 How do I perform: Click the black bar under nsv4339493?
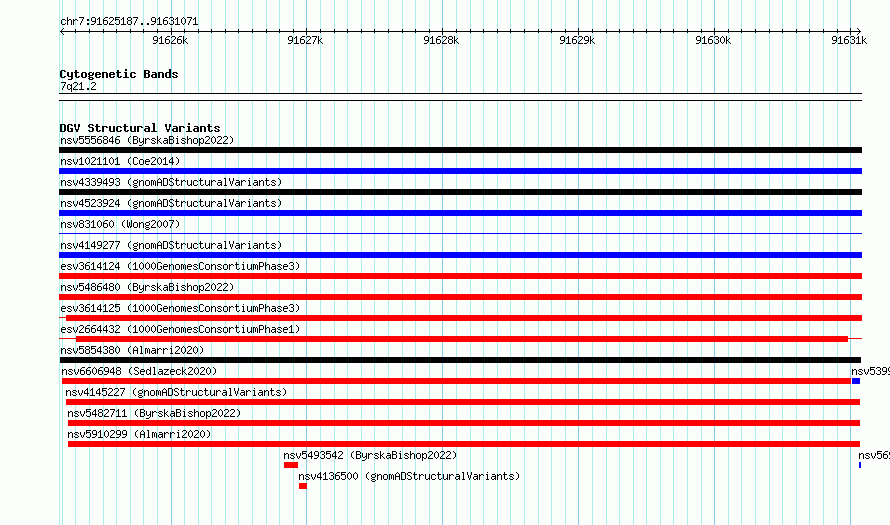click(460, 192)
